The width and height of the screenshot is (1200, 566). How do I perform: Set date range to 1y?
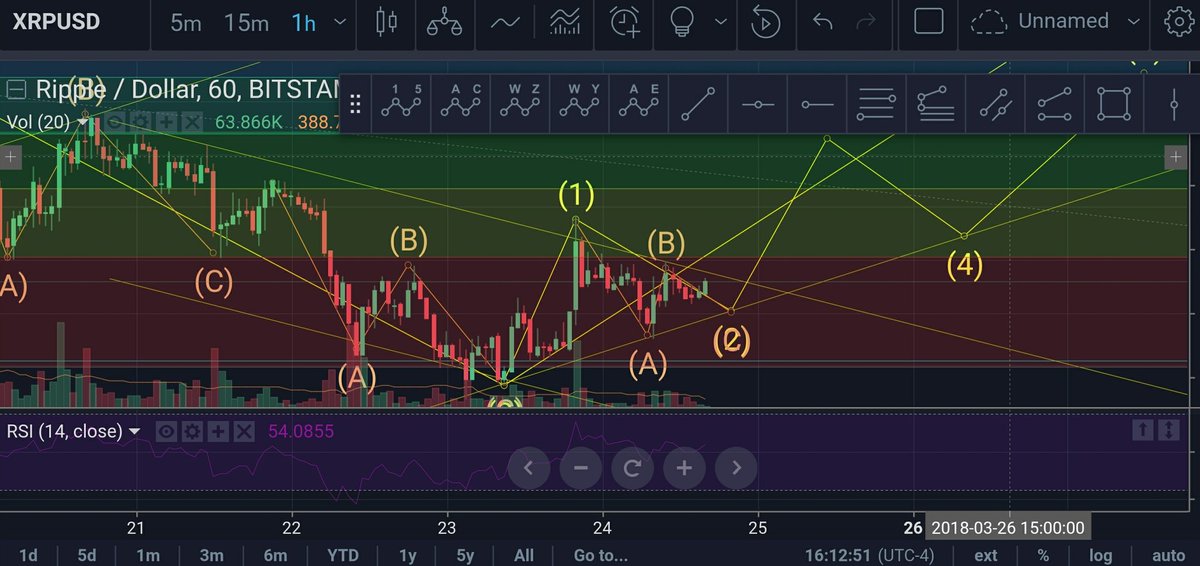[407, 555]
